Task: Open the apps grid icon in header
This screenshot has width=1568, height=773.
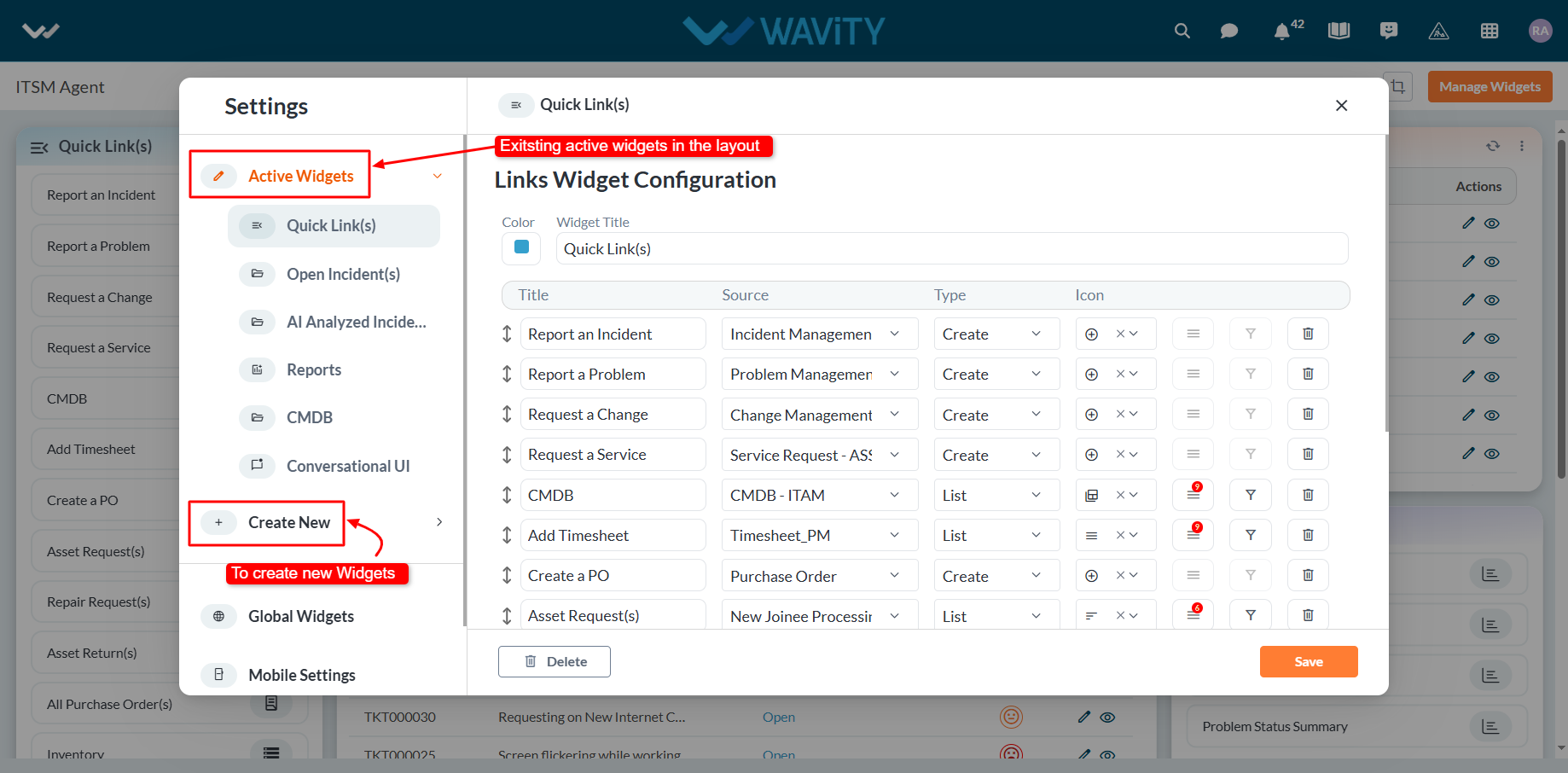Action: pyautogui.click(x=1490, y=31)
